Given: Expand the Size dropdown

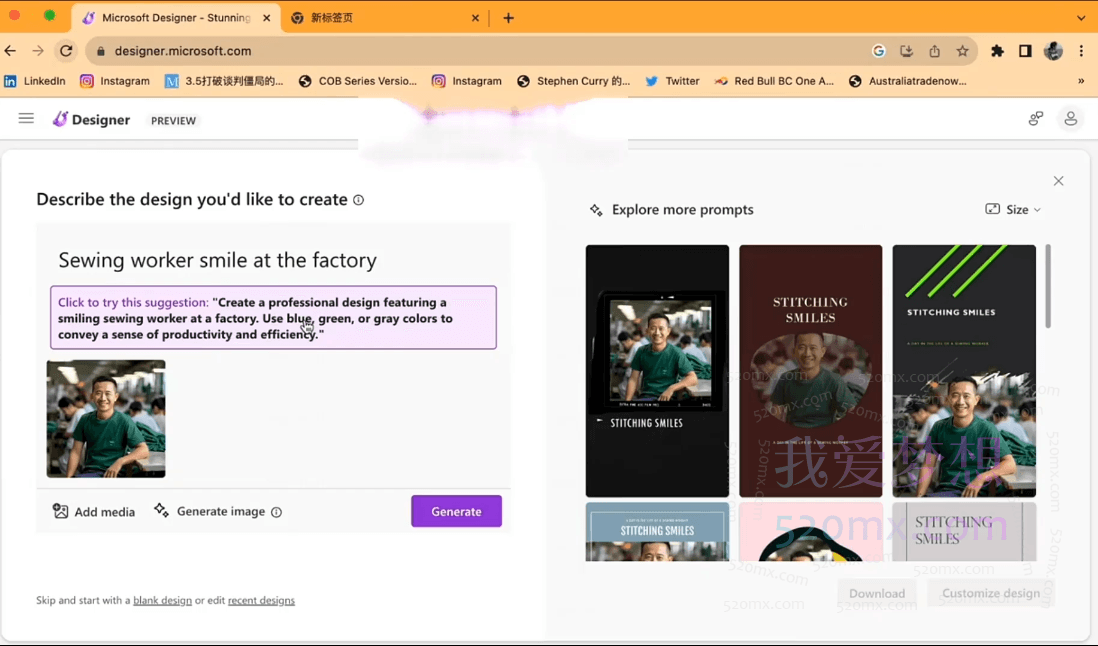Looking at the screenshot, I should coord(1013,210).
